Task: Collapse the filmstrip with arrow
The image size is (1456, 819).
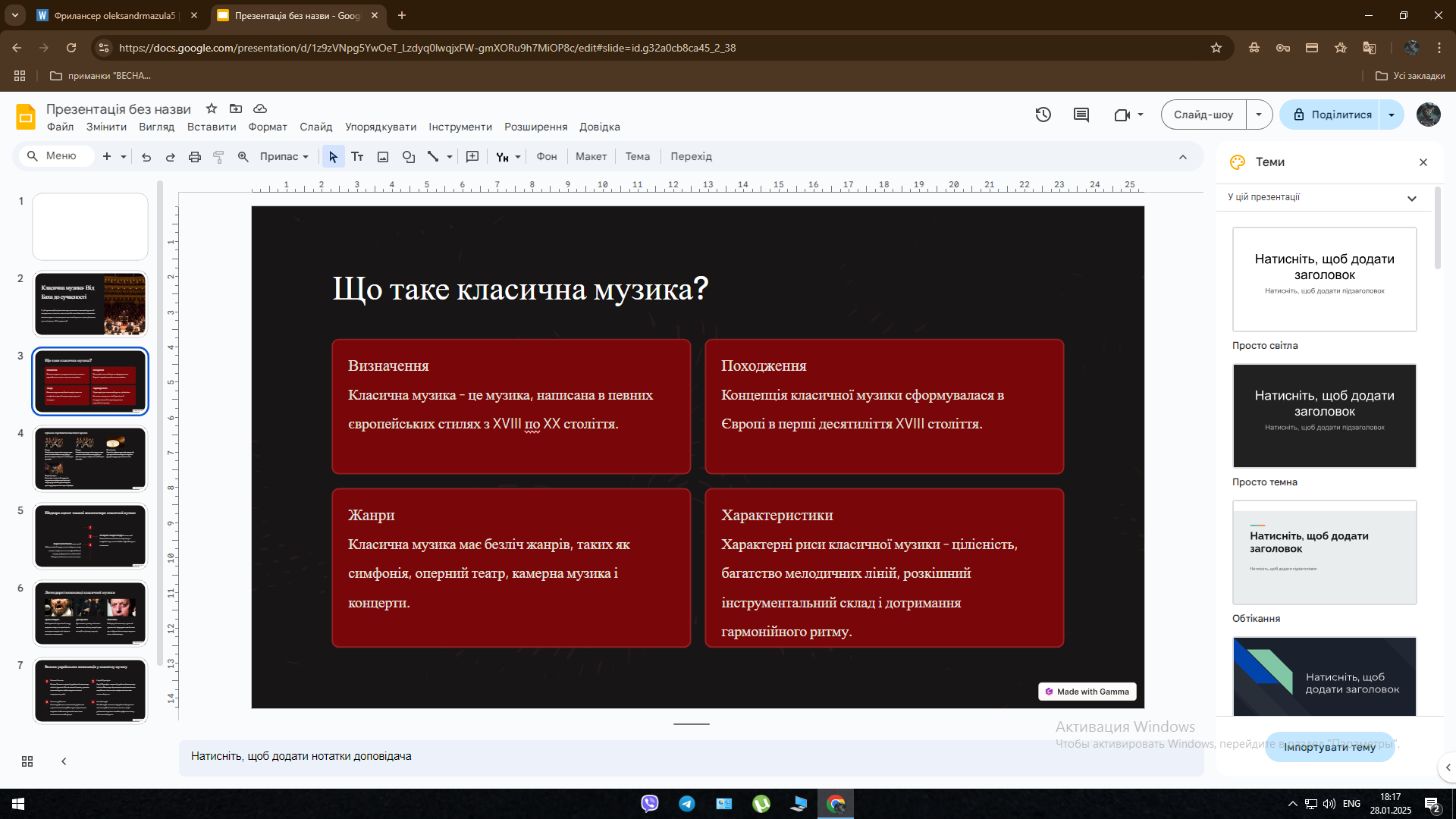Action: (x=64, y=761)
